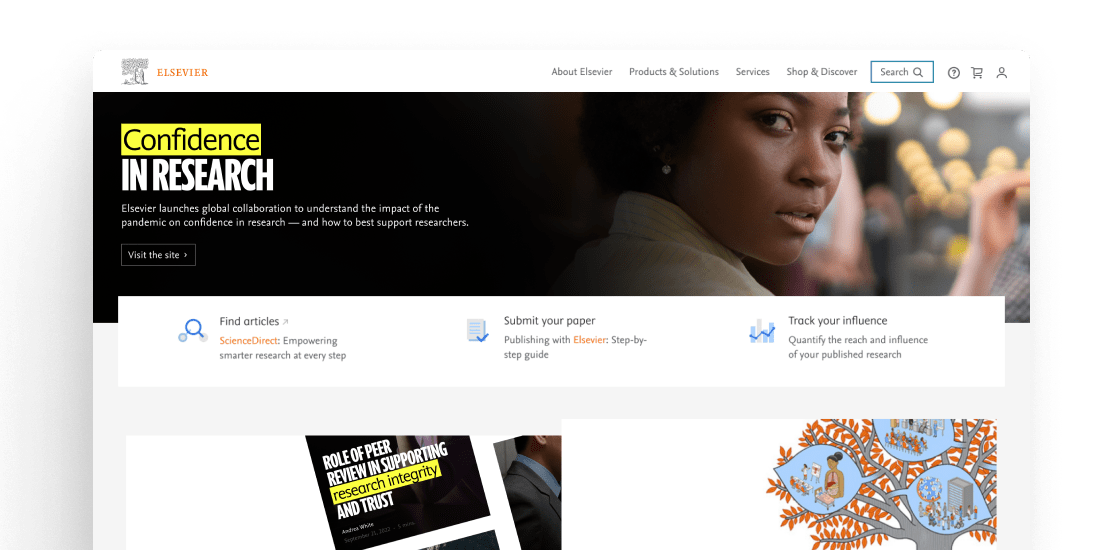Open the Track your influence heading
This screenshot has width=1108, height=550.
click(837, 321)
